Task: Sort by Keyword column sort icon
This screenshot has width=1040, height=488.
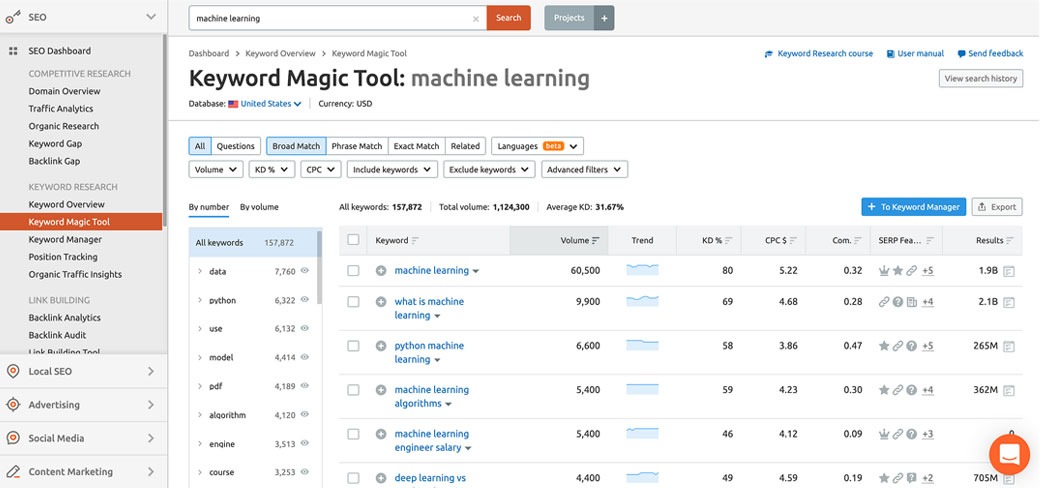Action: 415,241
